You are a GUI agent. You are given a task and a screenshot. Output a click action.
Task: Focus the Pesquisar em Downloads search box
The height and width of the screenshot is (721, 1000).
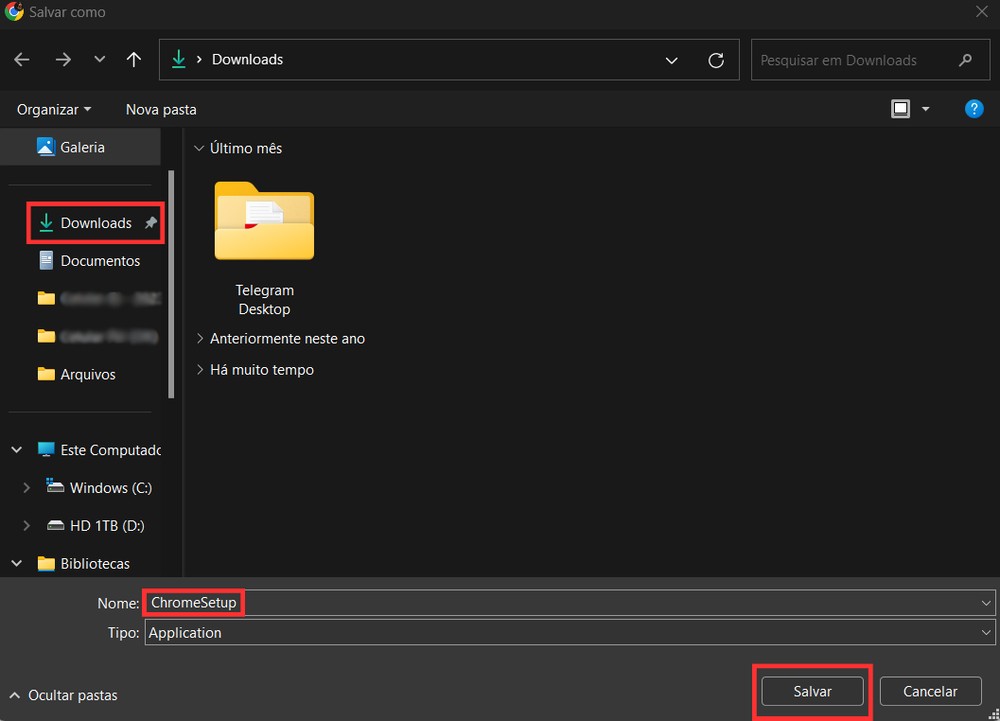pyautogui.click(x=870, y=60)
